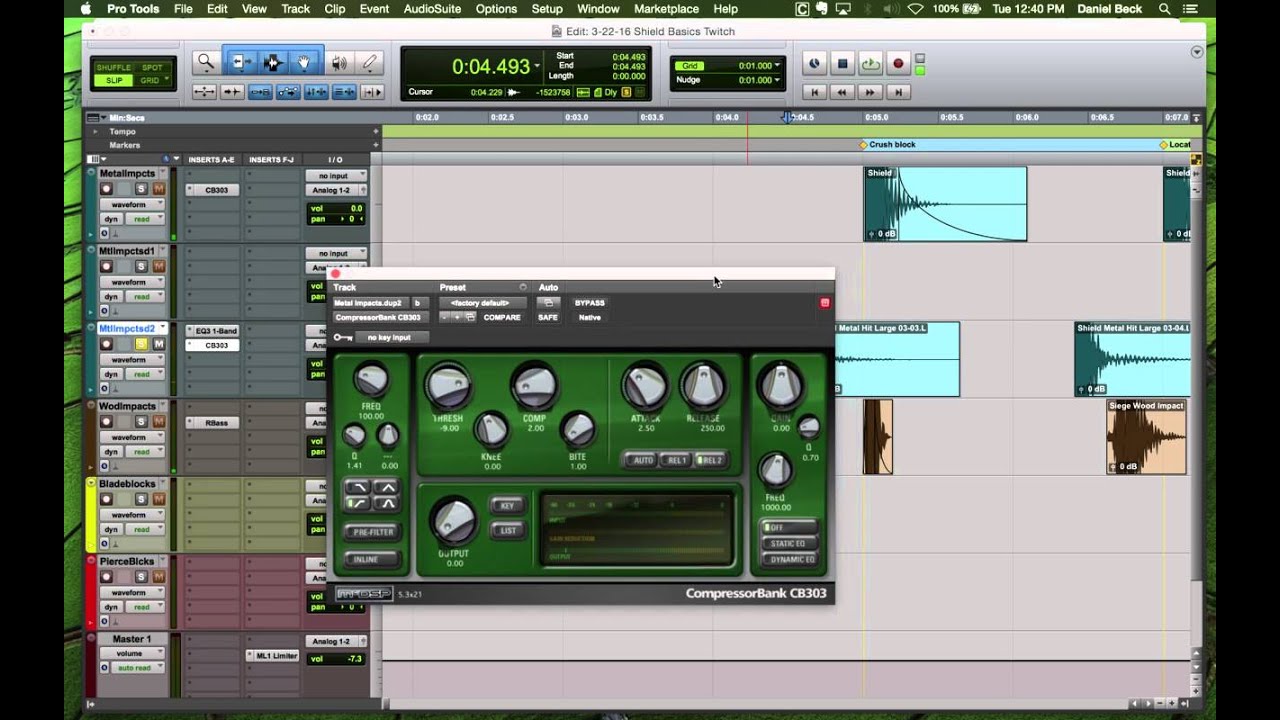
Task: Click the SAFE button
Action: (x=548, y=317)
